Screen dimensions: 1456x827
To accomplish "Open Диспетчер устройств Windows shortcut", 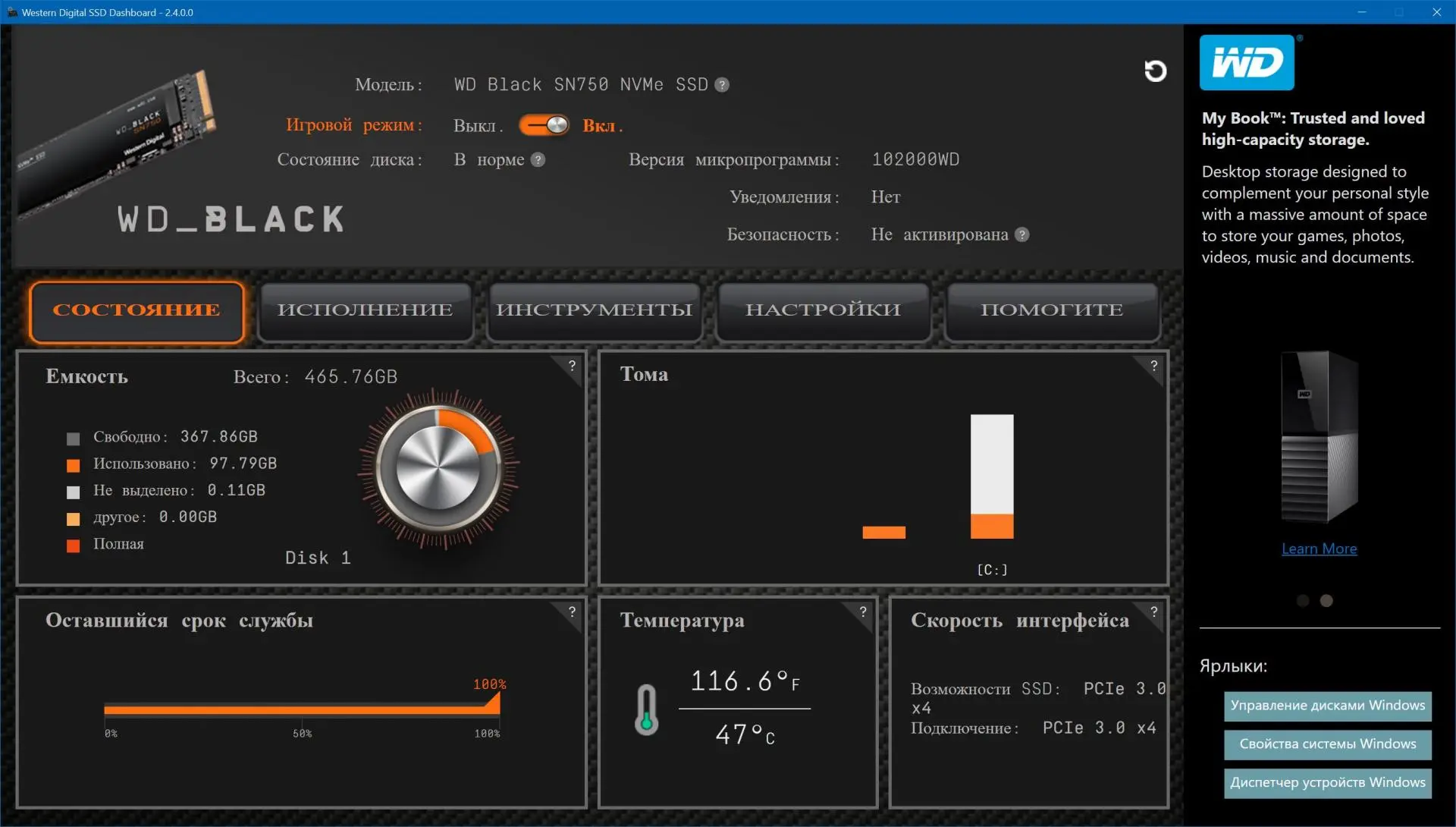I will [x=1328, y=783].
